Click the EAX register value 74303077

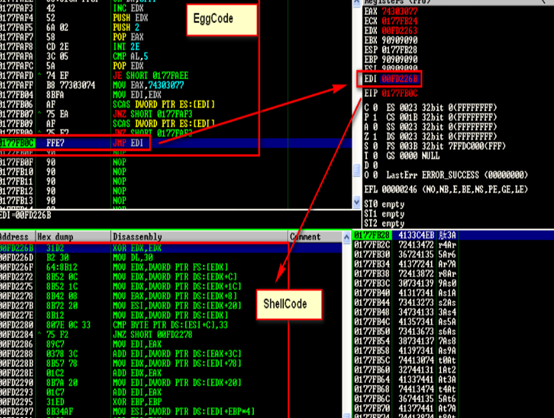click(x=399, y=12)
